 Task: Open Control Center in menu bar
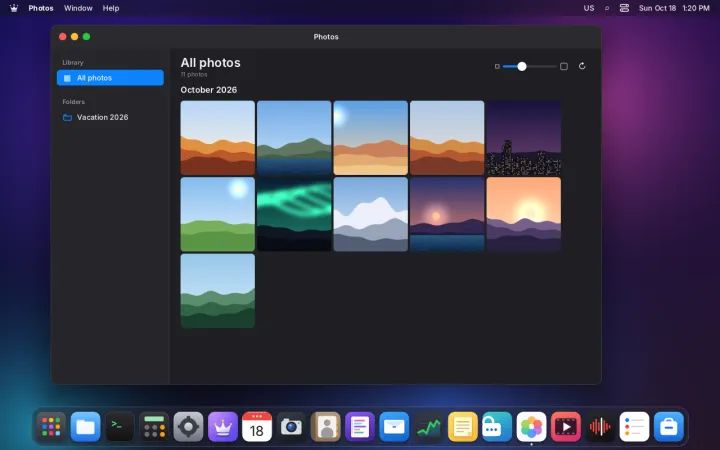tap(624, 8)
